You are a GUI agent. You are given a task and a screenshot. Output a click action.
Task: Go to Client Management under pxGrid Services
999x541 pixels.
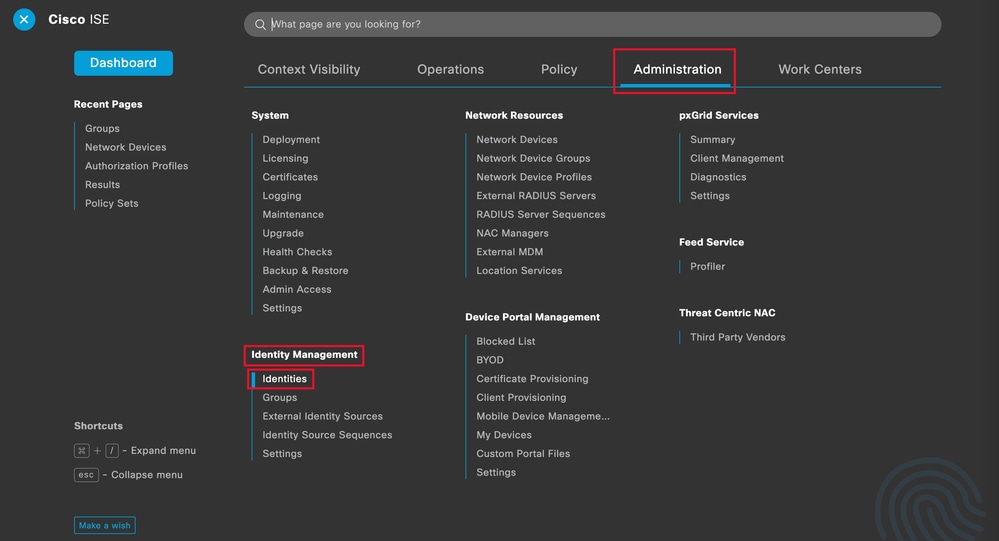737,158
